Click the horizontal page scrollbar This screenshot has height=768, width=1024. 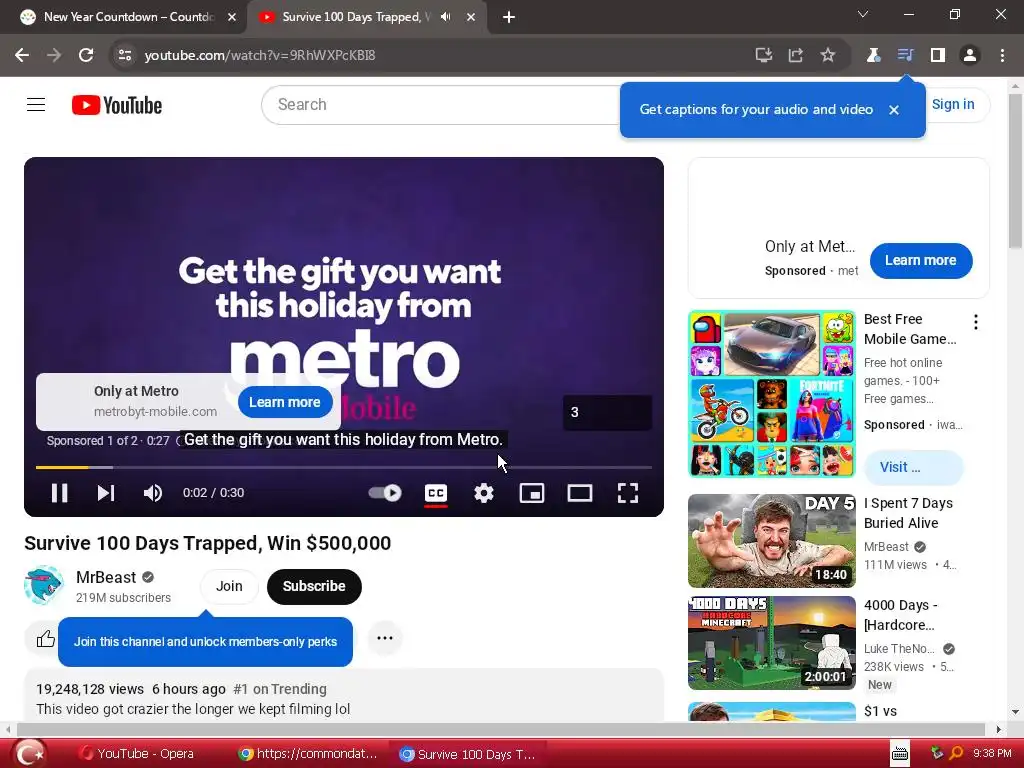(x=501, y=729)
